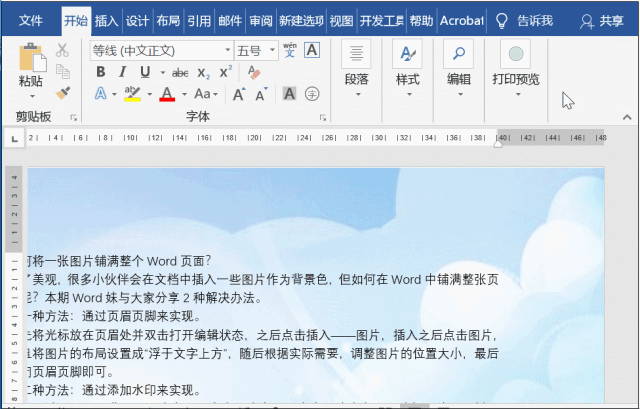Click the 告诉我 tell me search
Image resolution: width=640 pixels, height=409 pixels.
click(524, 20)
